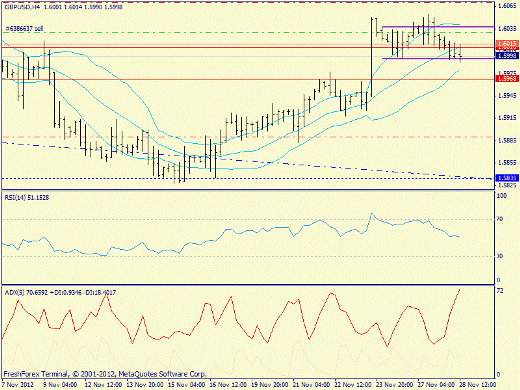This screenshot has width=520, height=390.
Task: Click the 12 Nov 12:00 time label
Action: pos(103,384)
